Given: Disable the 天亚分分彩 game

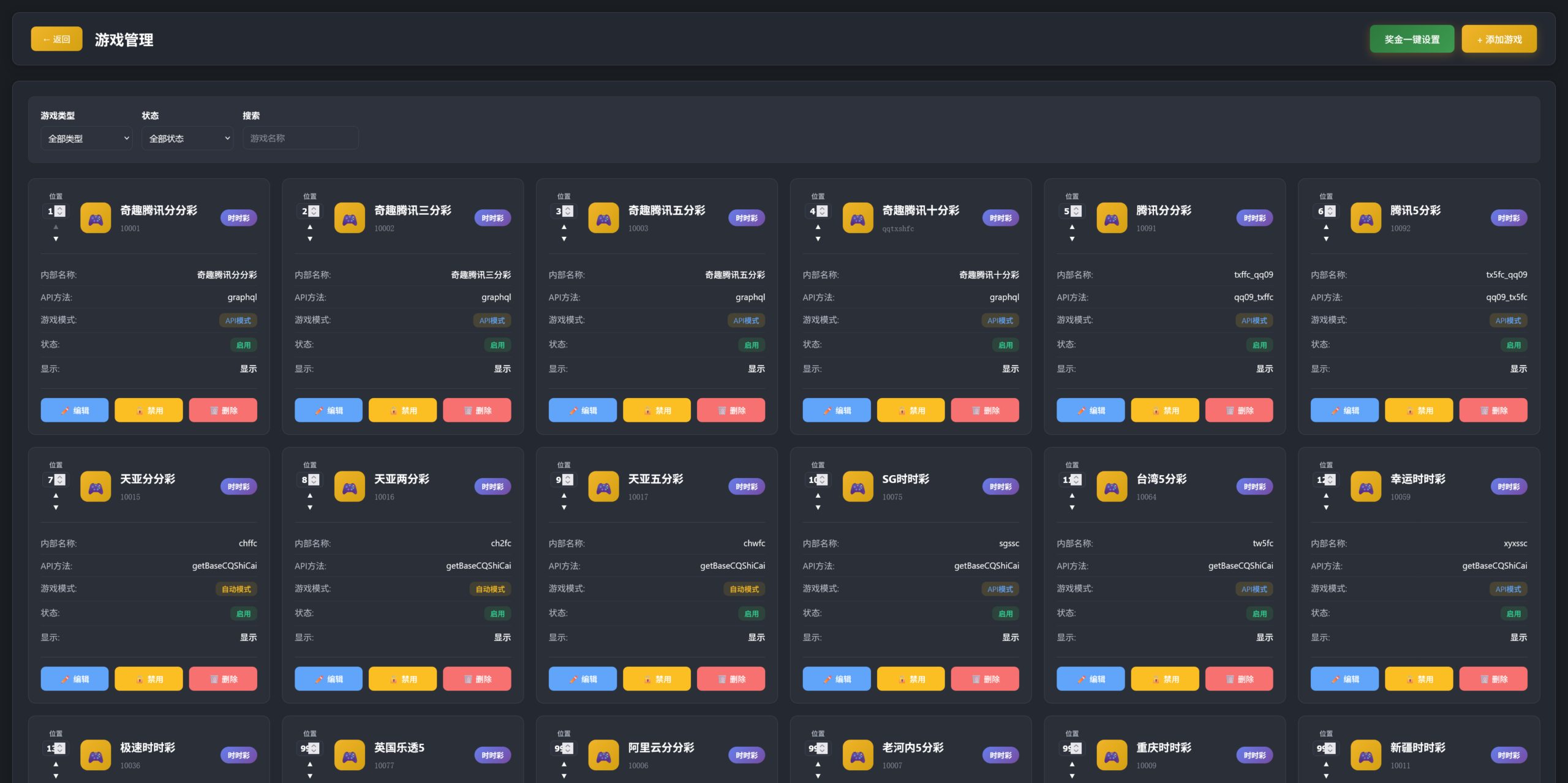Looking at the screenshot, I should (x=148, y=679).
